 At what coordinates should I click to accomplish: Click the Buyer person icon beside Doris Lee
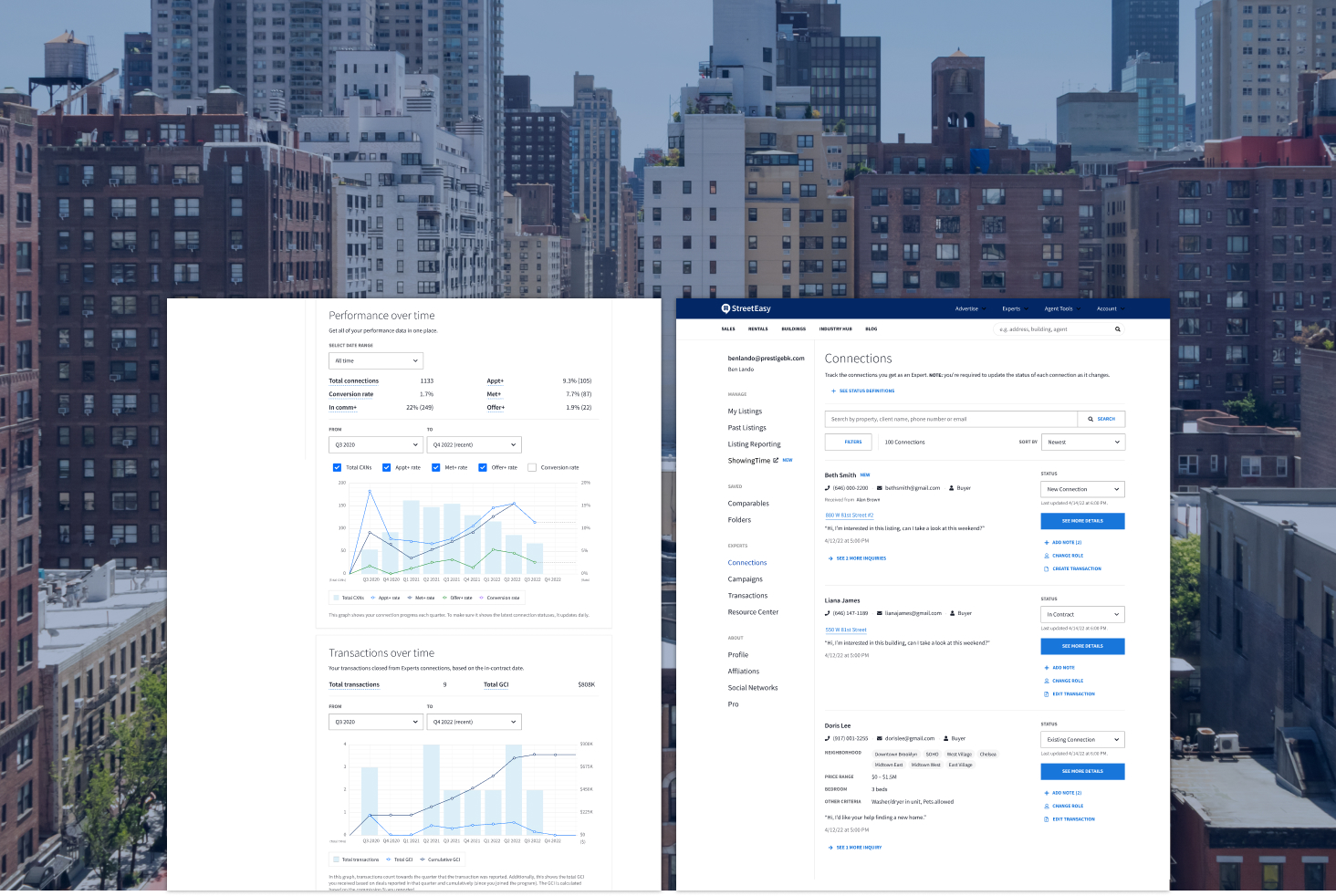point(945,738)
